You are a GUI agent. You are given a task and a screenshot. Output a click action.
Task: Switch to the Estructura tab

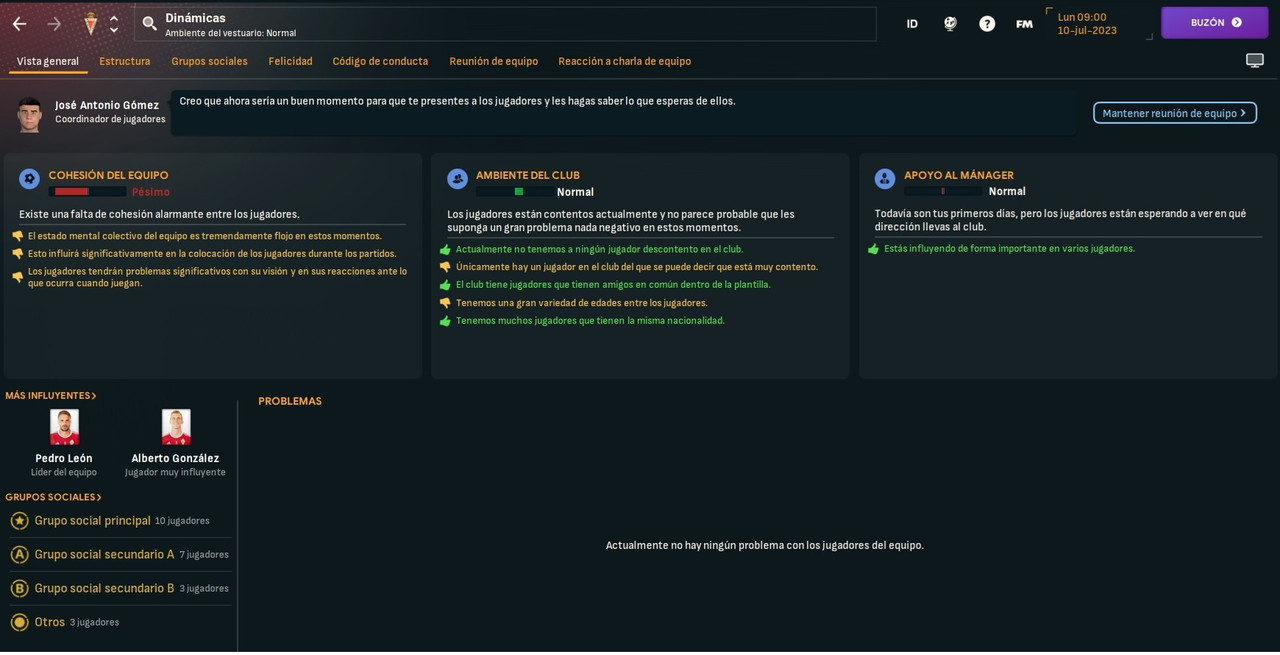(125, 61)
